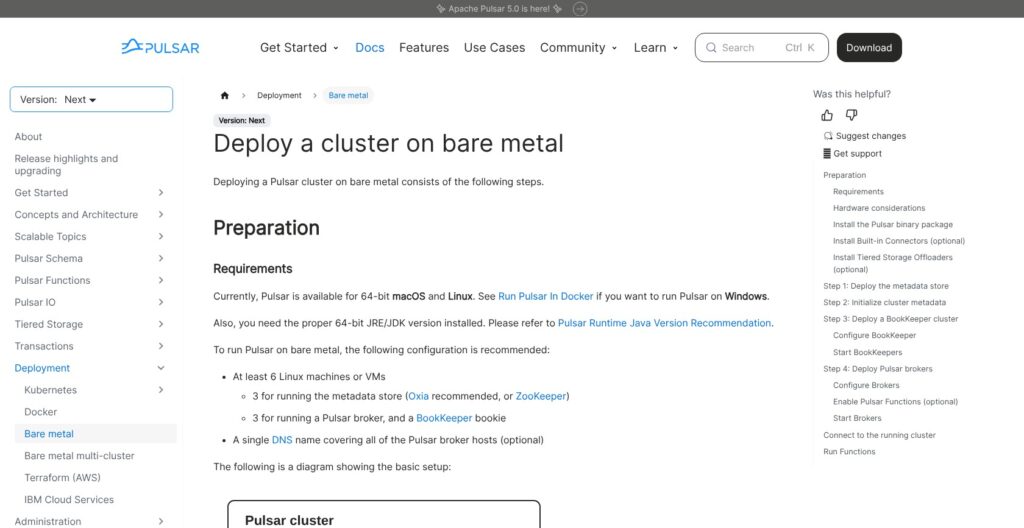The height and width of the screenshot is (528, 1024).
Task: Expand the Administration chevron
Action: click(161, 521)
